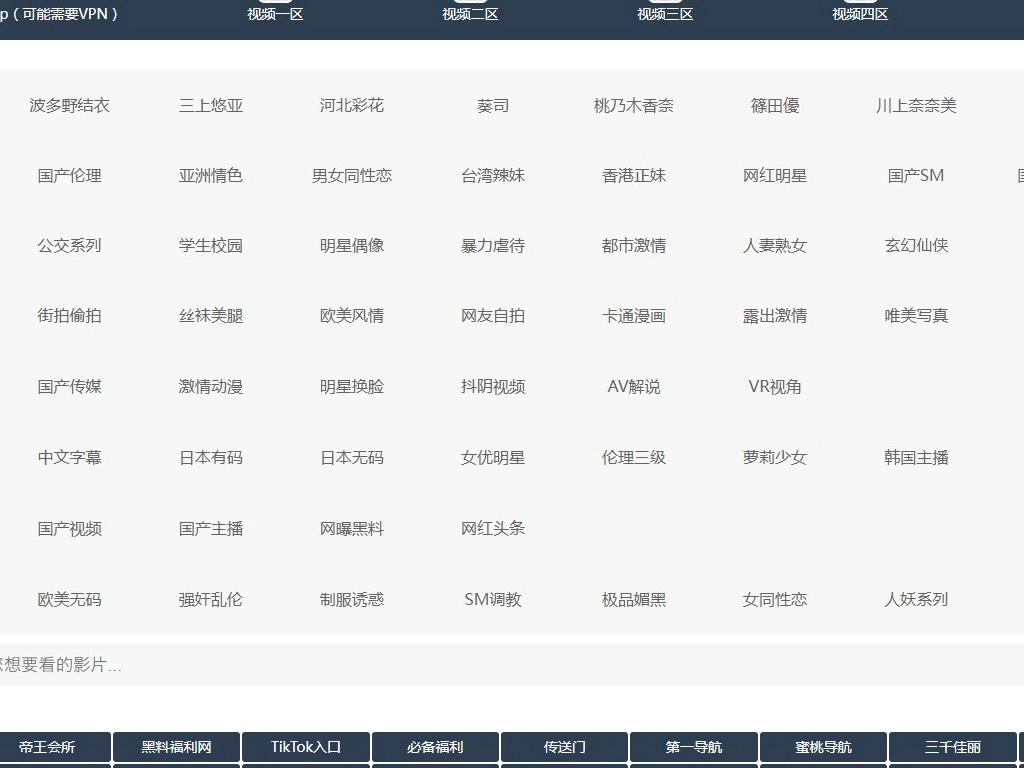Click the 帝王会所 button
The image size is (1024, 768).
47,747
